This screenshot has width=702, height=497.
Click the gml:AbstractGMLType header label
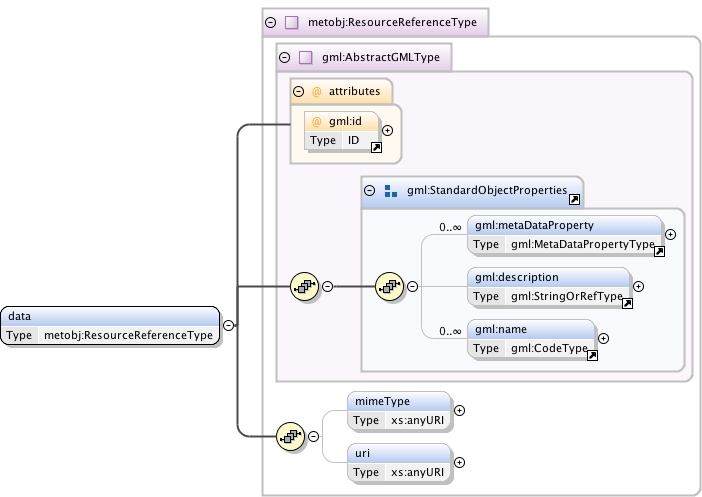coord(381,57)
